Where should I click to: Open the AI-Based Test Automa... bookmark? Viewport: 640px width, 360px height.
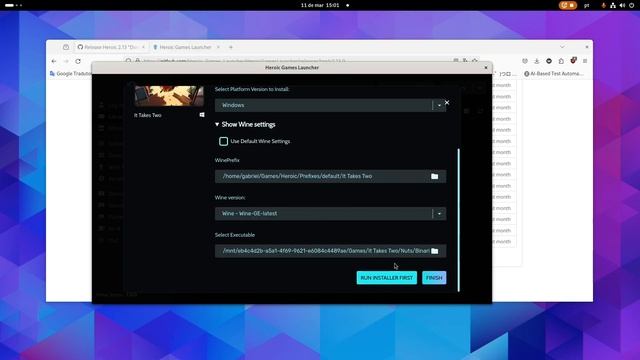point(554,74)
